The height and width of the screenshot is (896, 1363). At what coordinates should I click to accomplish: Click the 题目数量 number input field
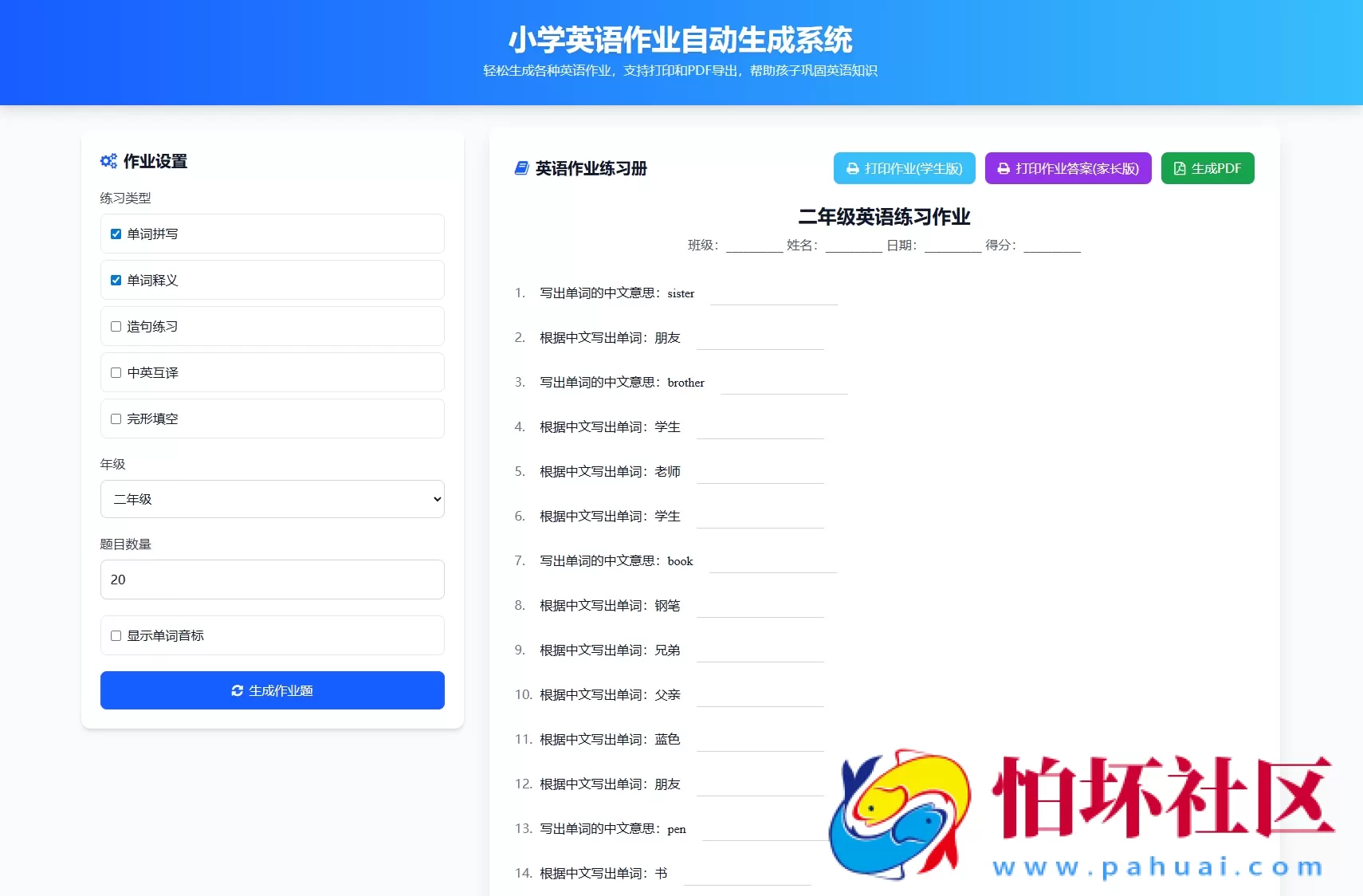(x=272, y=580)
